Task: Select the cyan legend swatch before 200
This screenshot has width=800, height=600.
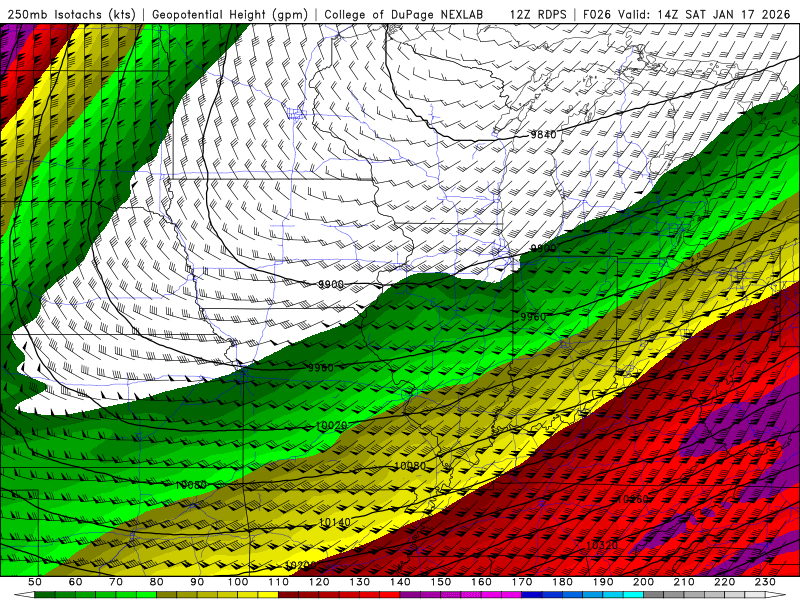Action: pyautogui.click(x=634, y=595)
